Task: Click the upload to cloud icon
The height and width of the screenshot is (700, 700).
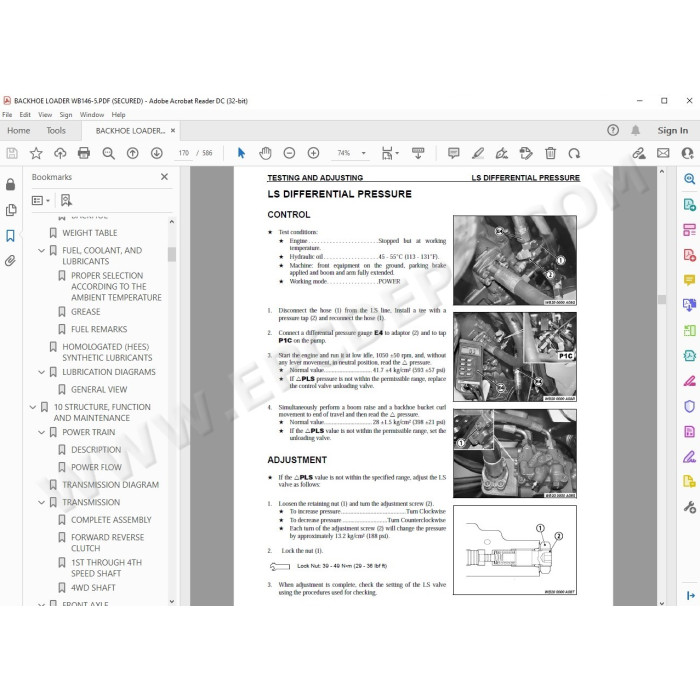Action: 60,154
